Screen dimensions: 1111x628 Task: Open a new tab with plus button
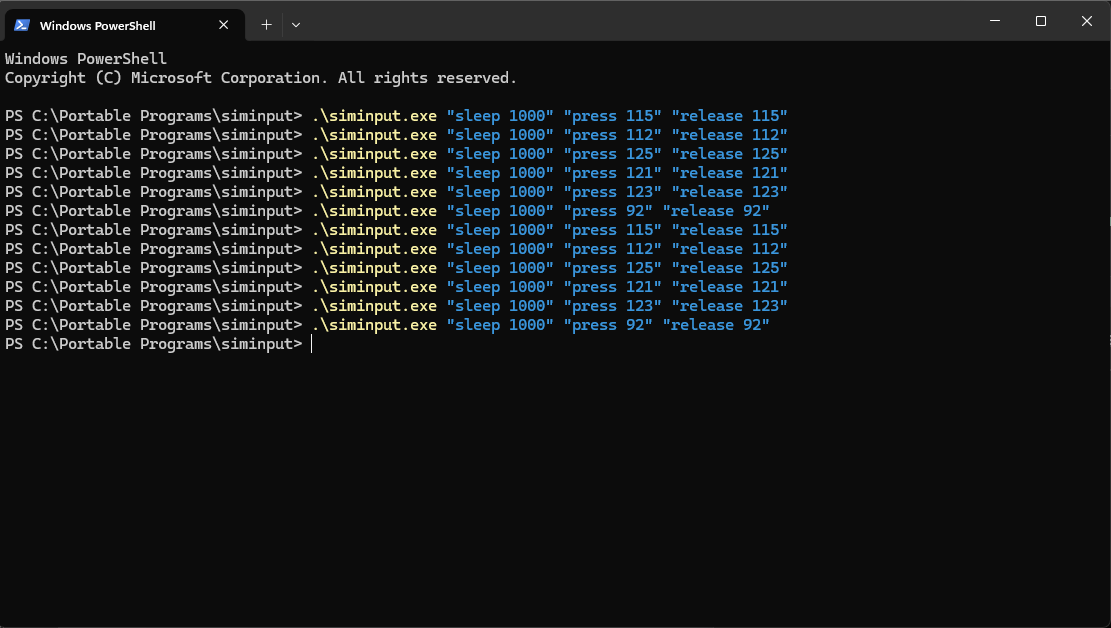[x=266, y=25]
